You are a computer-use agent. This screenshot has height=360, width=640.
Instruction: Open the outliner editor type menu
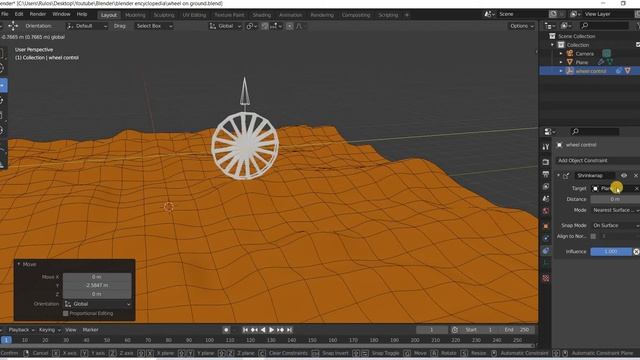(x=549, y=26)
